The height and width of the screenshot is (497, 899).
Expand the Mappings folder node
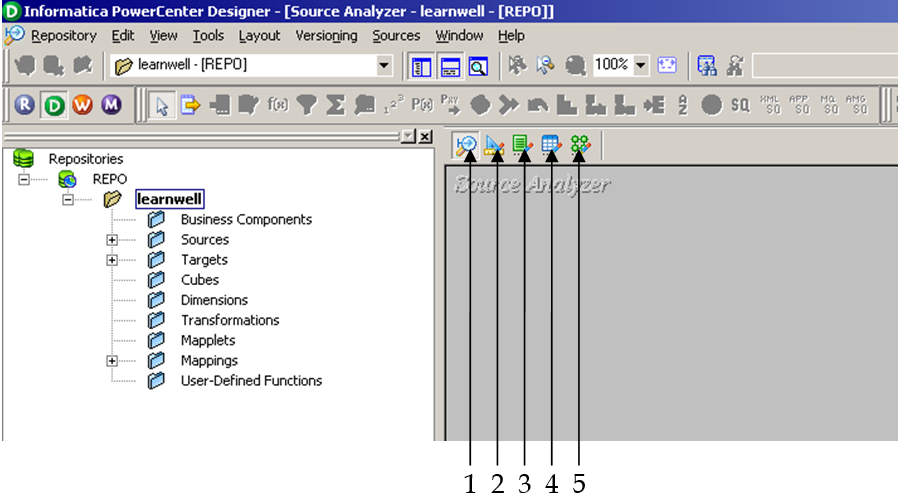point(112,361)
